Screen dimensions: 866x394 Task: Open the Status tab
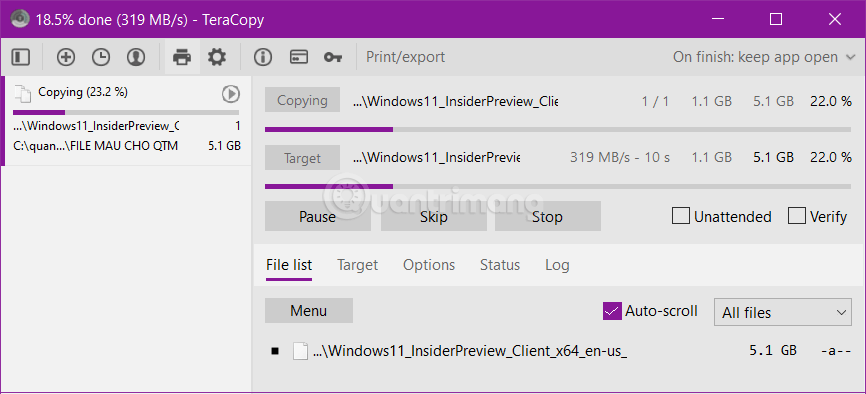(x=500, y=265)
